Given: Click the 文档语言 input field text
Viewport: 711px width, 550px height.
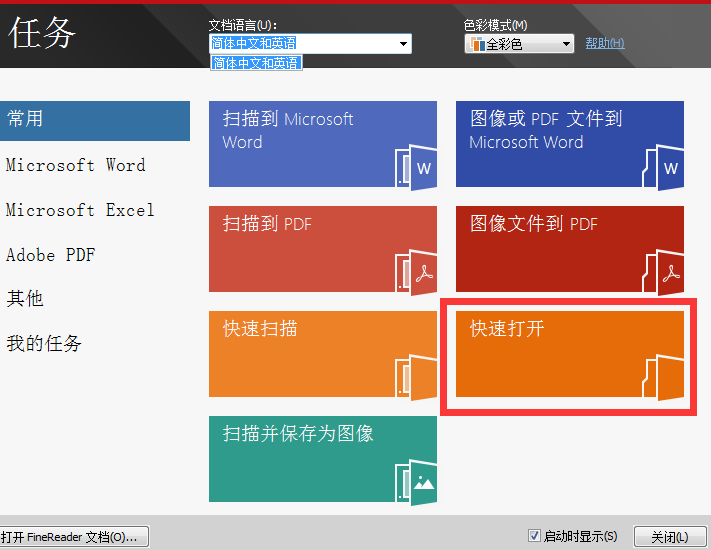Looking at the screenshot, I should [x=254, y=44].
